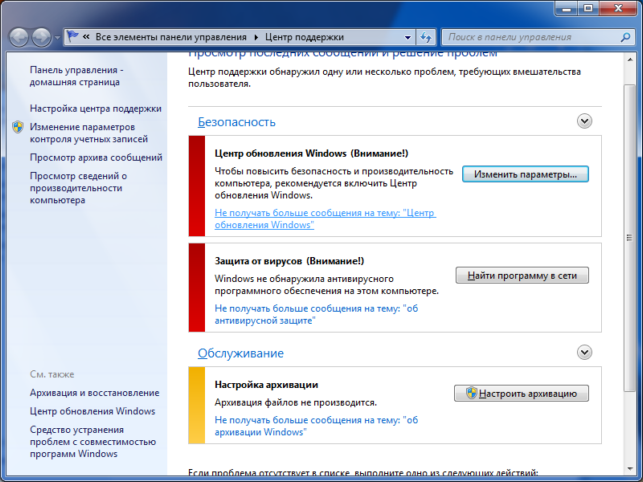Show previous locations via the double chevron
Screen dimensions: 643x482
tap(86, 37)
